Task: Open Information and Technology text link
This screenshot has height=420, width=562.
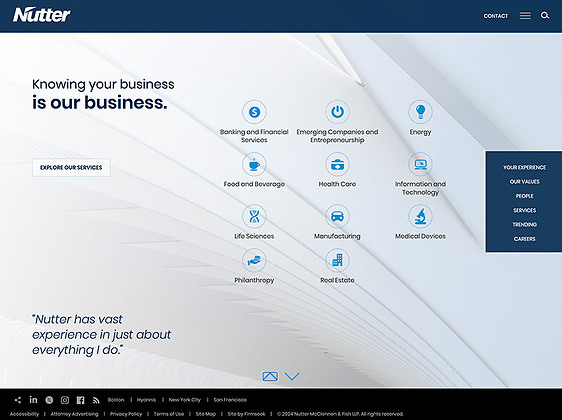Action: pos(420,188)
